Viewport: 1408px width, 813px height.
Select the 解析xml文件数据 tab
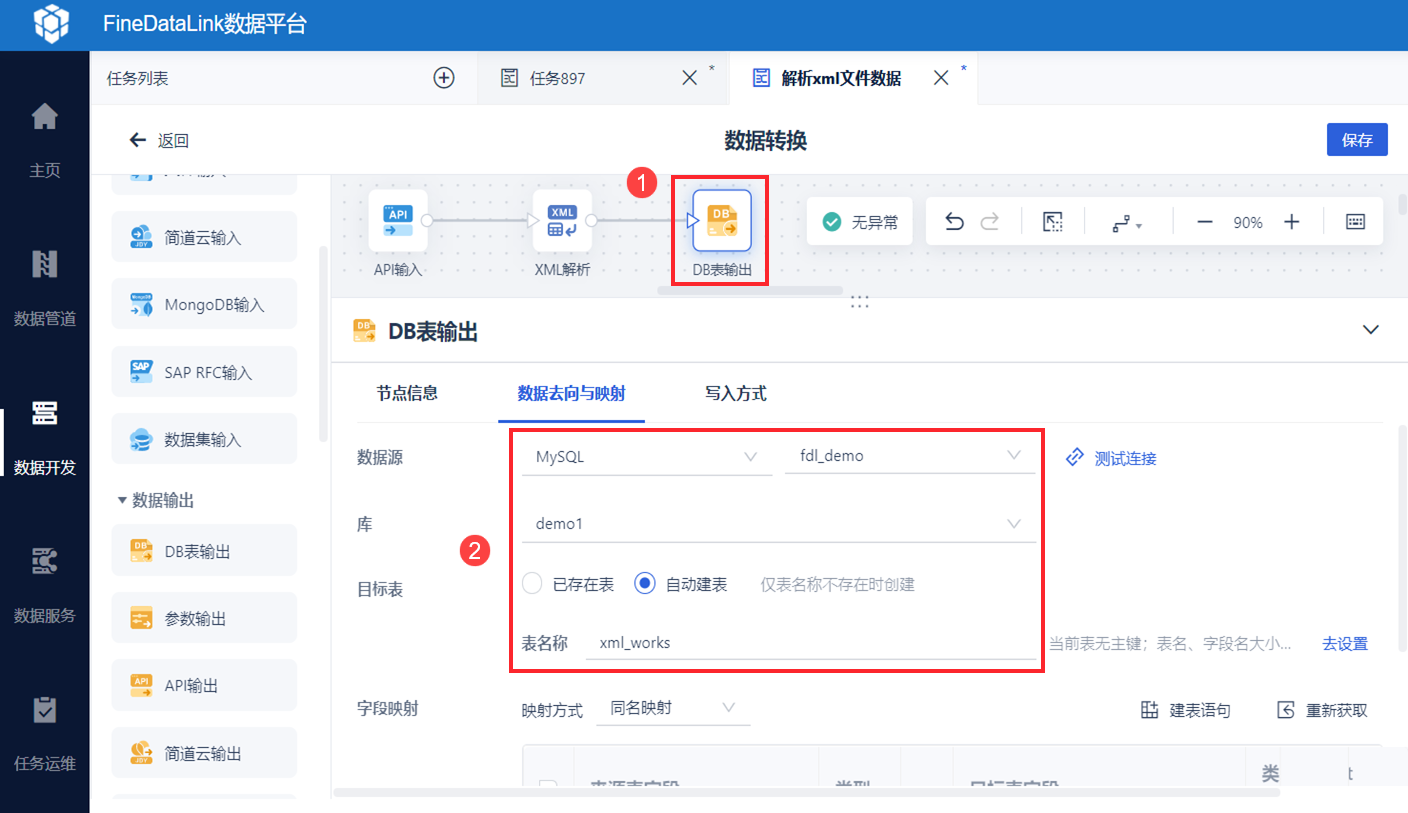click(x=841, y=78)
